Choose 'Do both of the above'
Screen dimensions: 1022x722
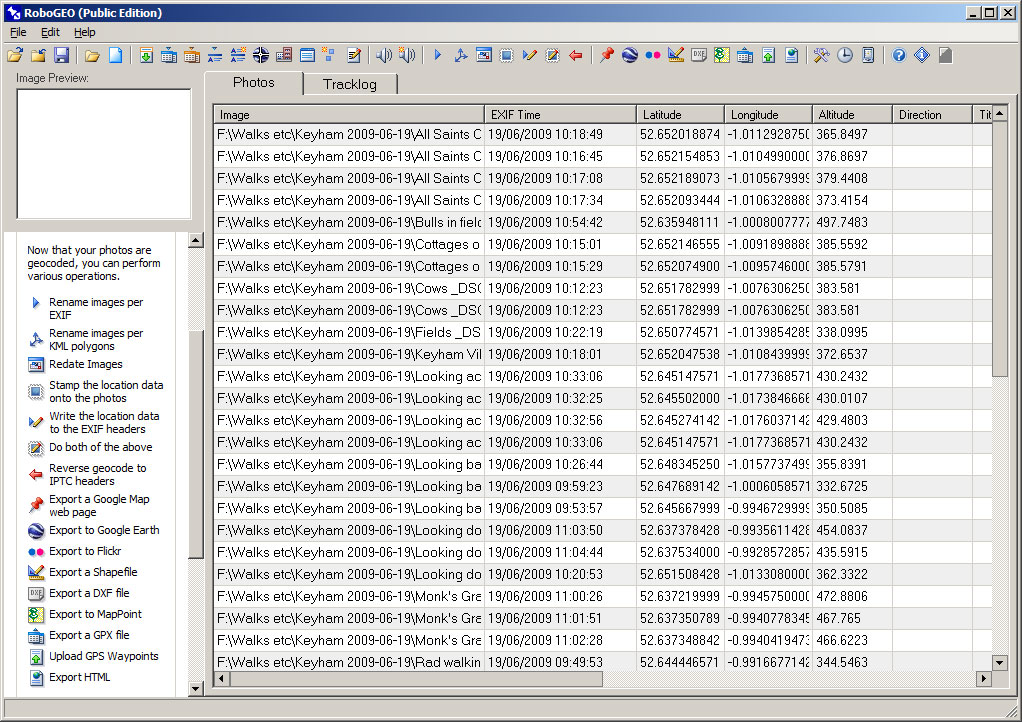tap(100, 447)
